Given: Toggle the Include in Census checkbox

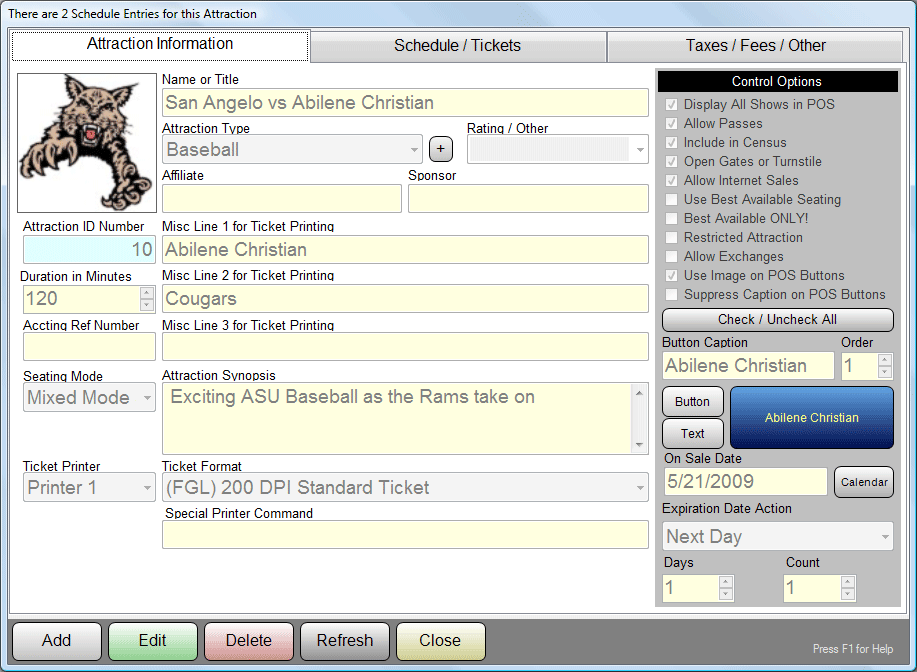Looking at the screenshot, I should click(x=671, y=143).
